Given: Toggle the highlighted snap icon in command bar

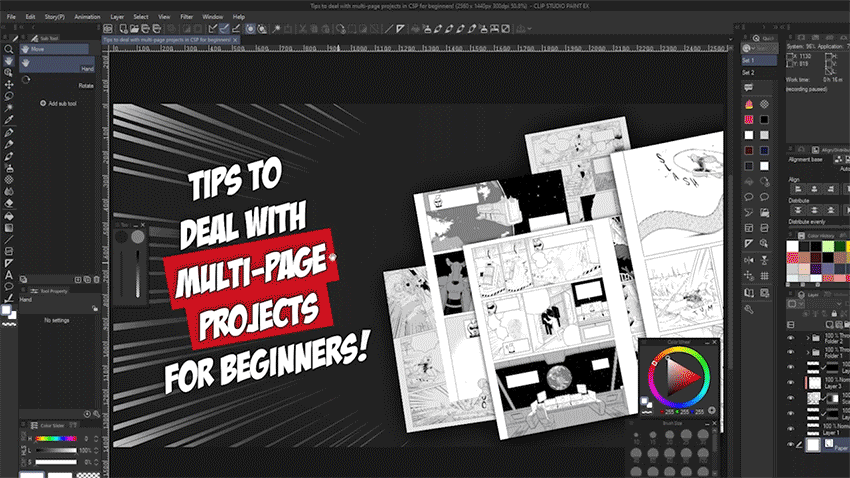Looking at the screenshot, I should 224,29.
